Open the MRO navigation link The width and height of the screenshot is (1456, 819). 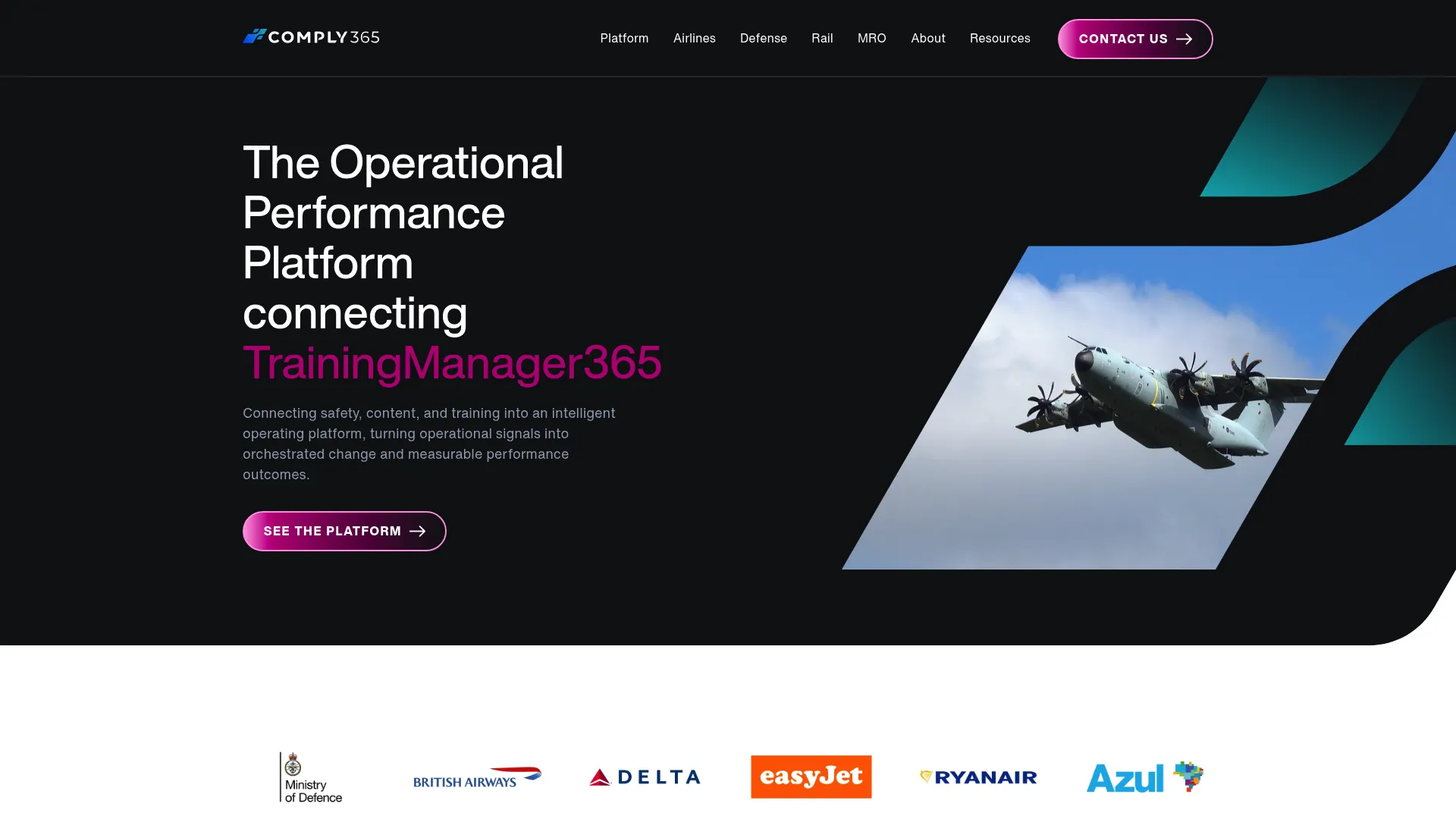click(x=871, y=38)
